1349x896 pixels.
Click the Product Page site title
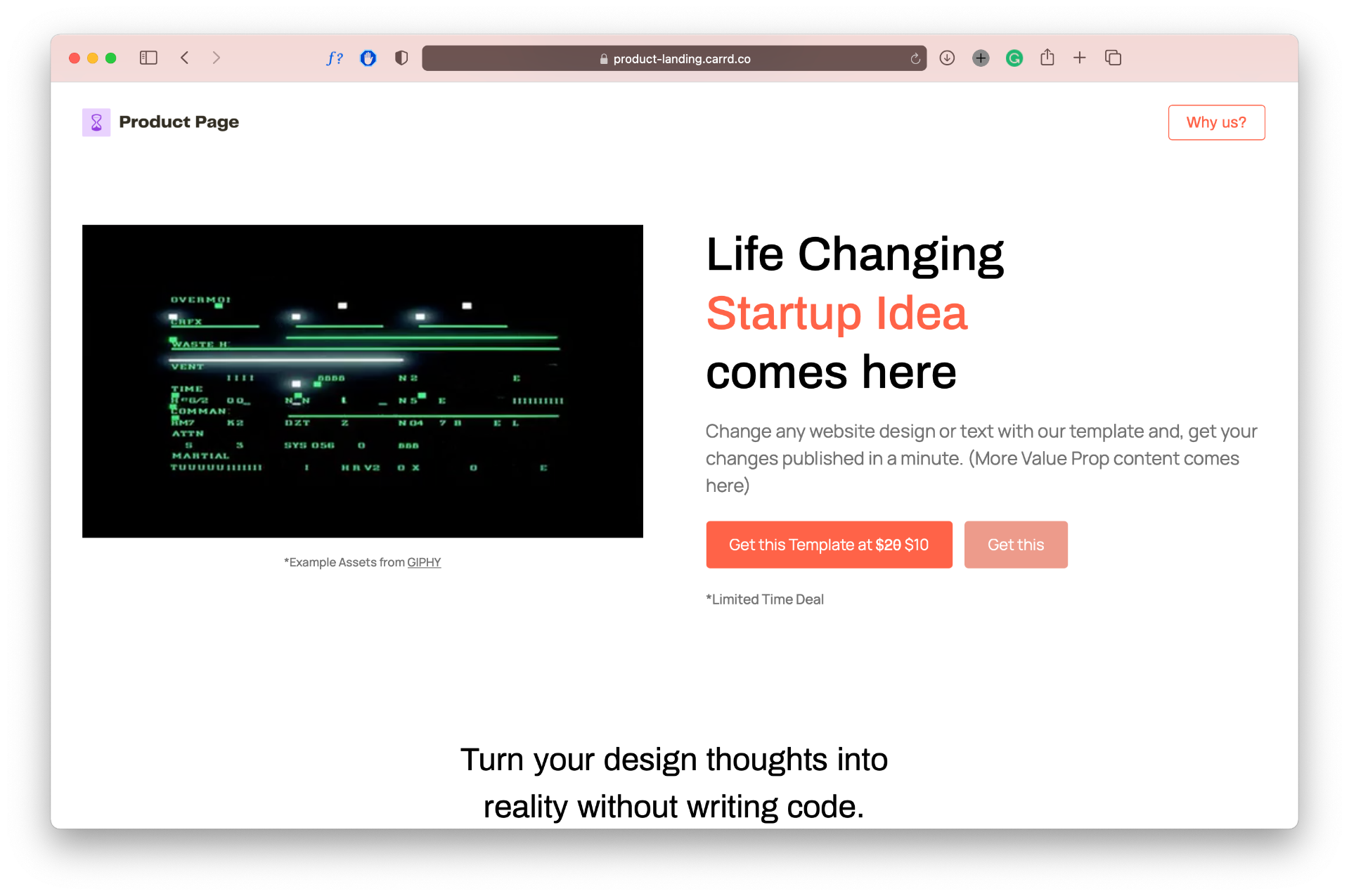179,122
